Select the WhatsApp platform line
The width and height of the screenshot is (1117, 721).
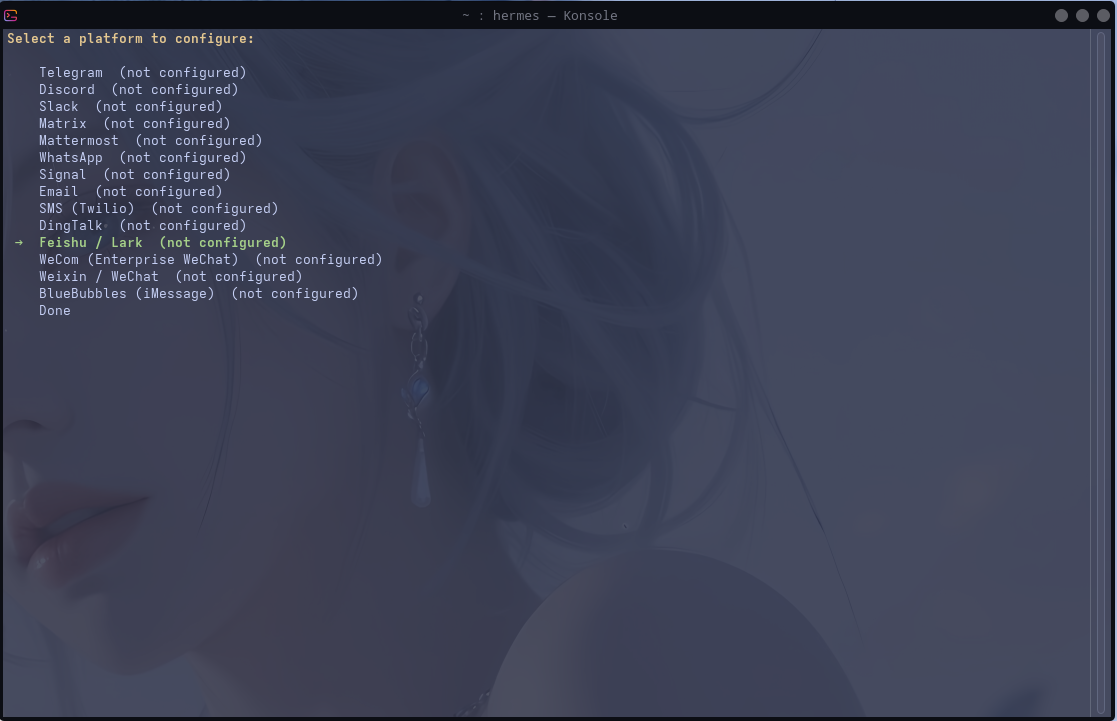tap(71, 158)
